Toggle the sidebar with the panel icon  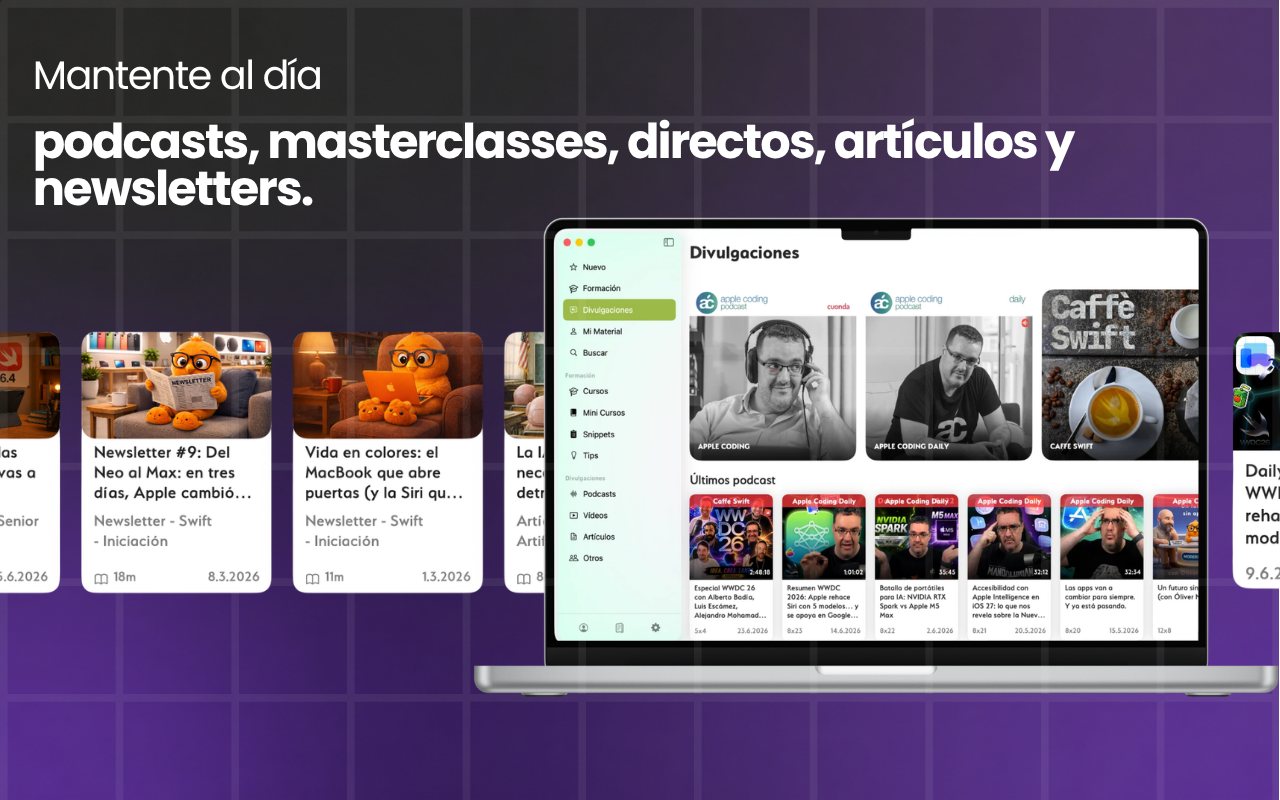pos(669,242)
